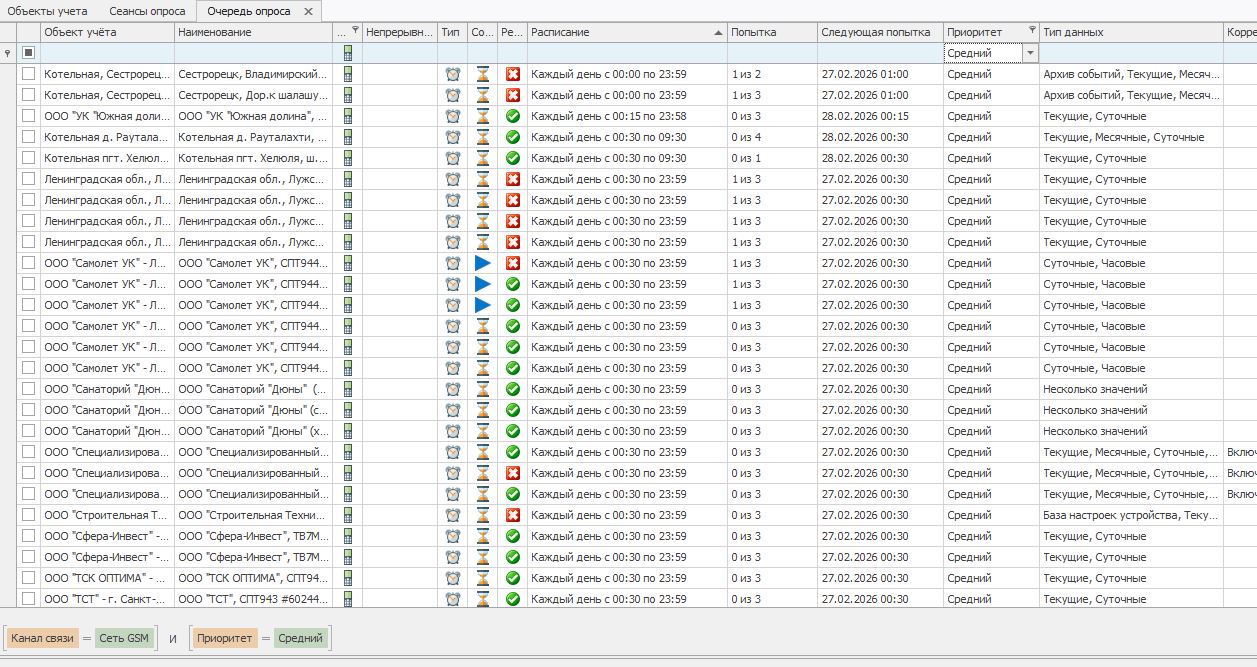
Task: Click the GSM phone icon in the Сфера-Инвест first row
Action: (347, 536)
